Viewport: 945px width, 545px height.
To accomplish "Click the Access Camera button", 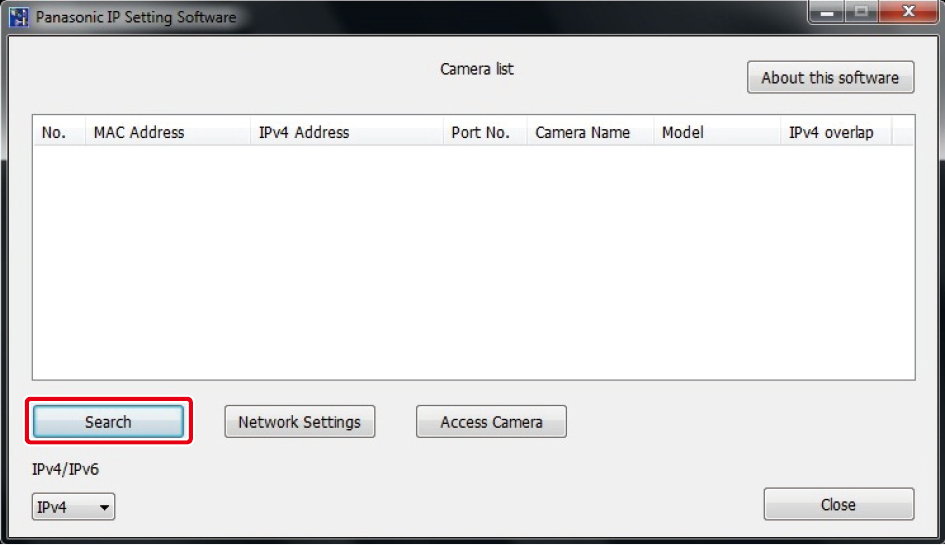I will pos(491,421).
